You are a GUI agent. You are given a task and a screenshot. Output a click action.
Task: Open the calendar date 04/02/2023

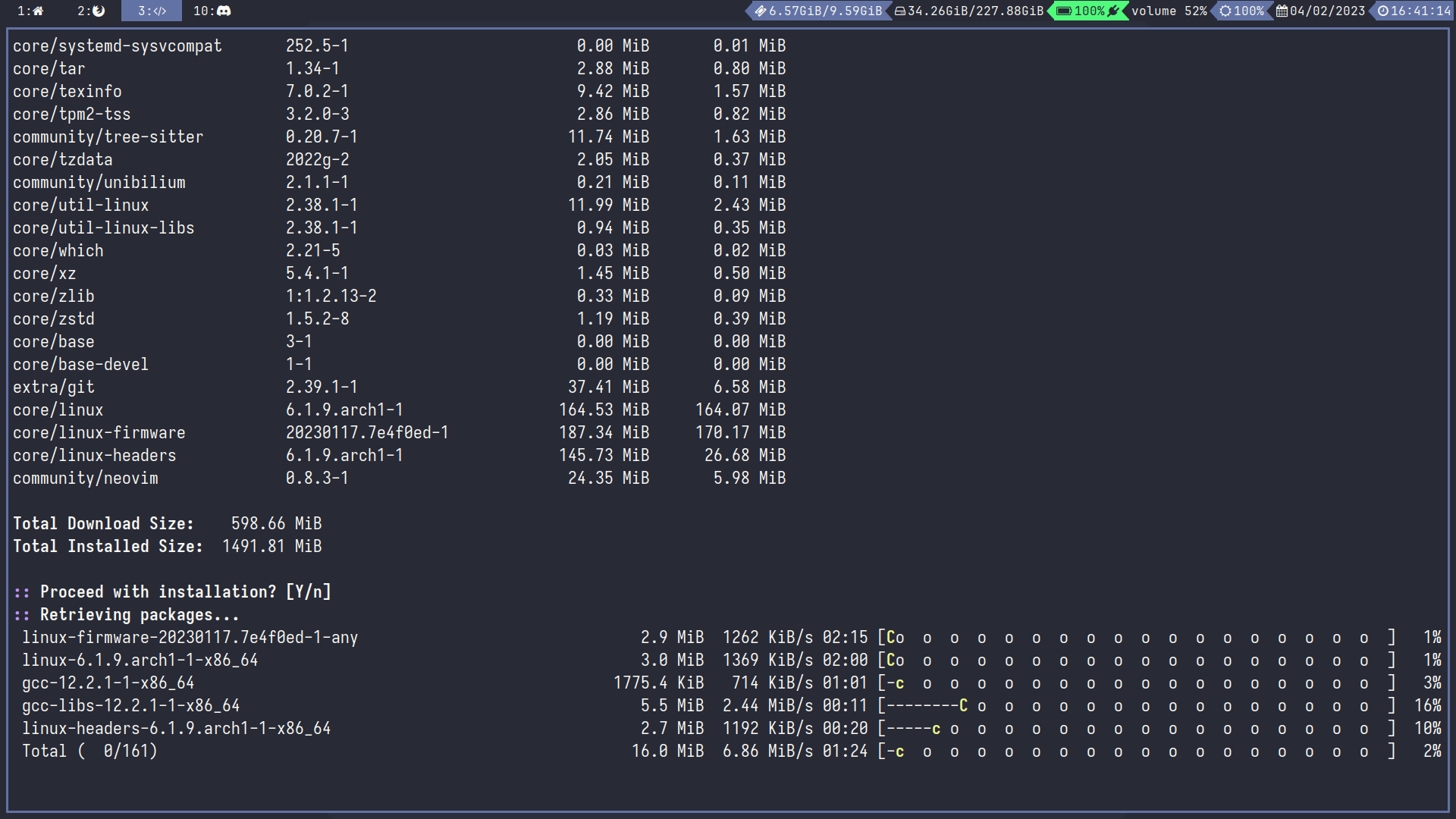1320,11
